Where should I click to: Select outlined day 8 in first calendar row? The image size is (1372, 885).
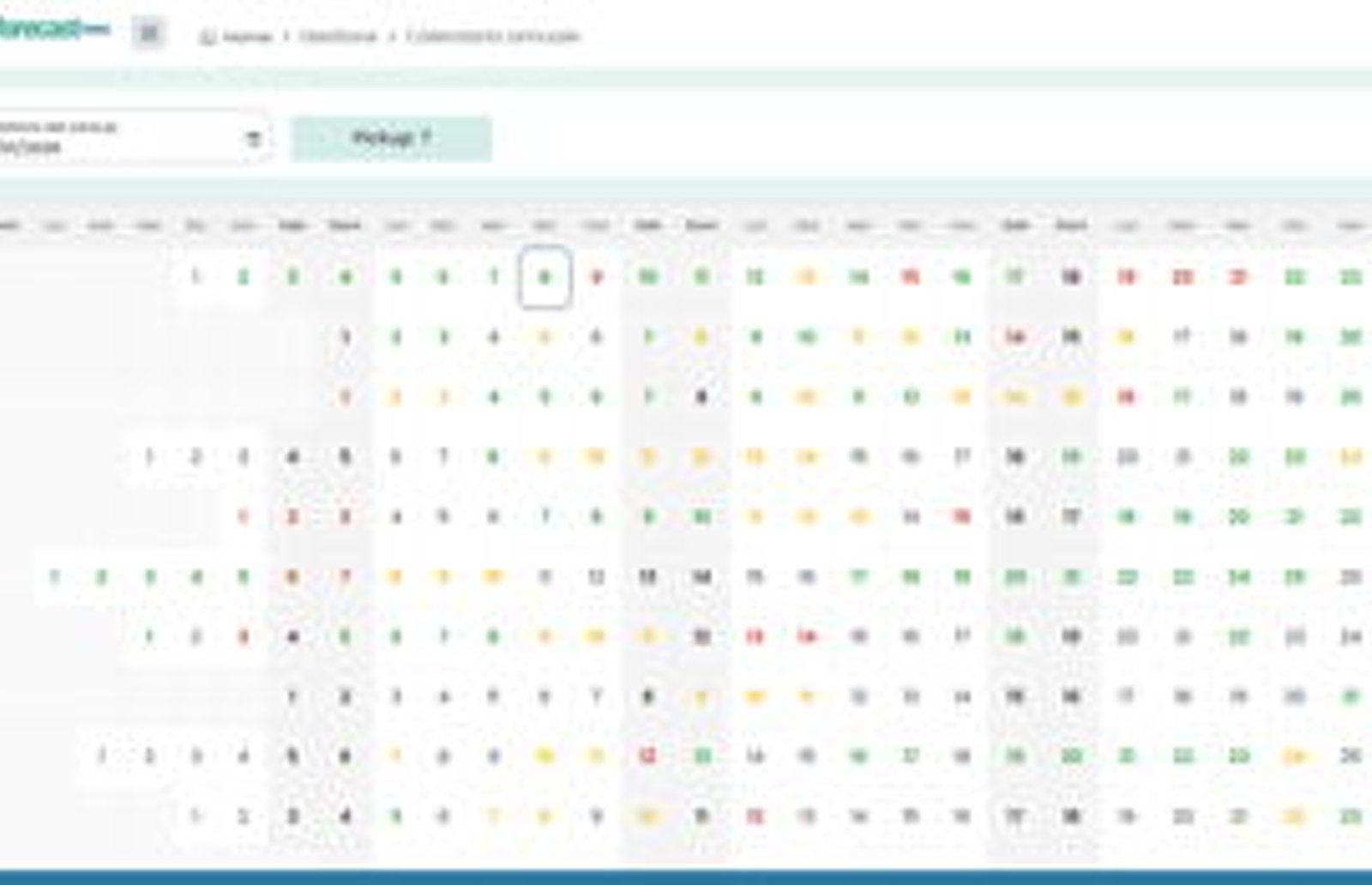tap(544, 277)
